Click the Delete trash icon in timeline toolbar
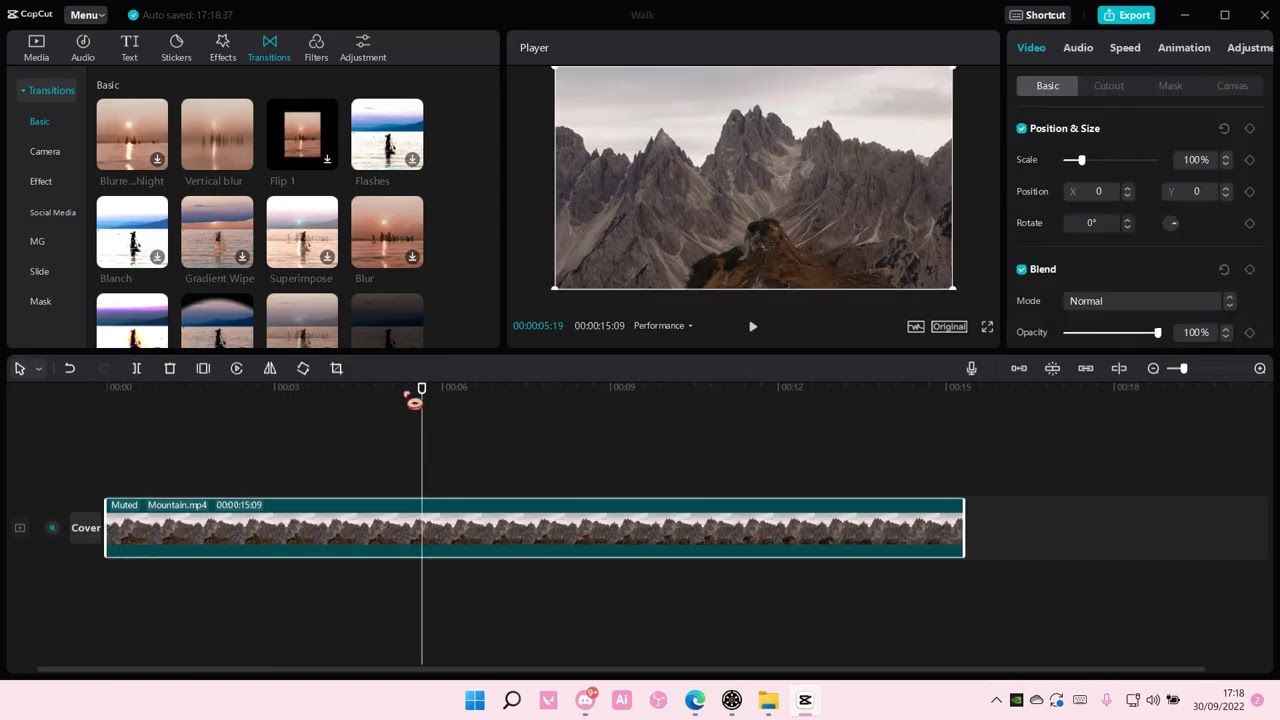 (170, 369)
